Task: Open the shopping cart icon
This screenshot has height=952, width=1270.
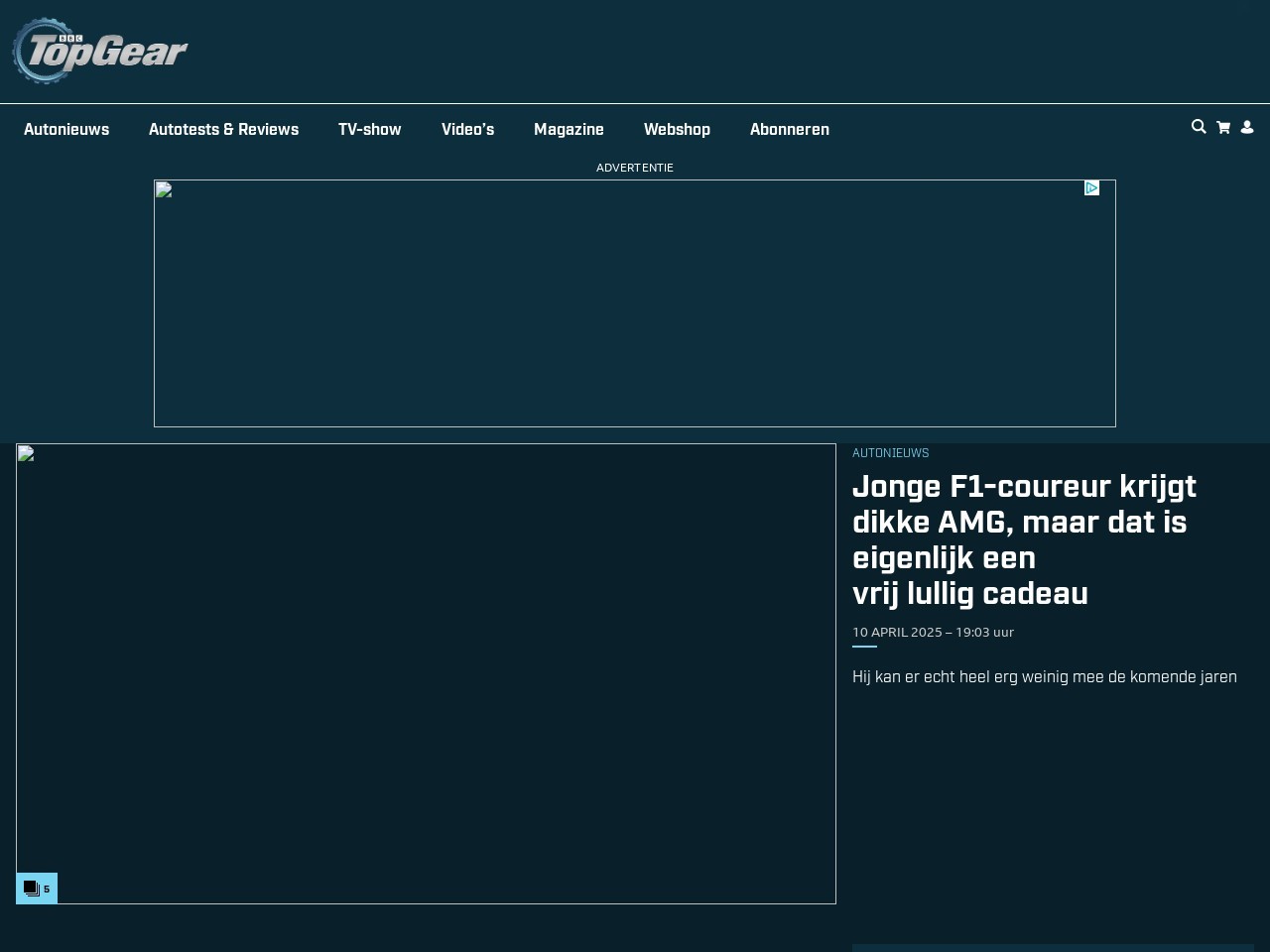Action: (1223, 127)
